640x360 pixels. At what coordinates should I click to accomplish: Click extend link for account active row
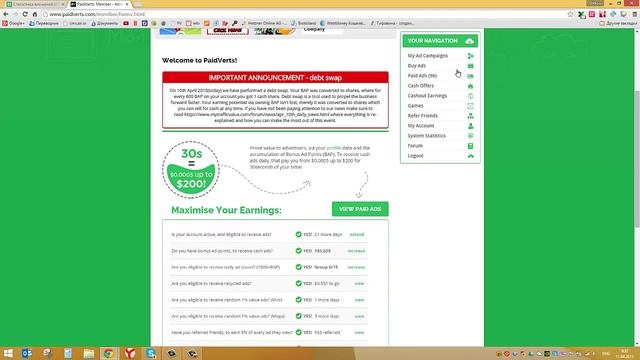[356, 234]
